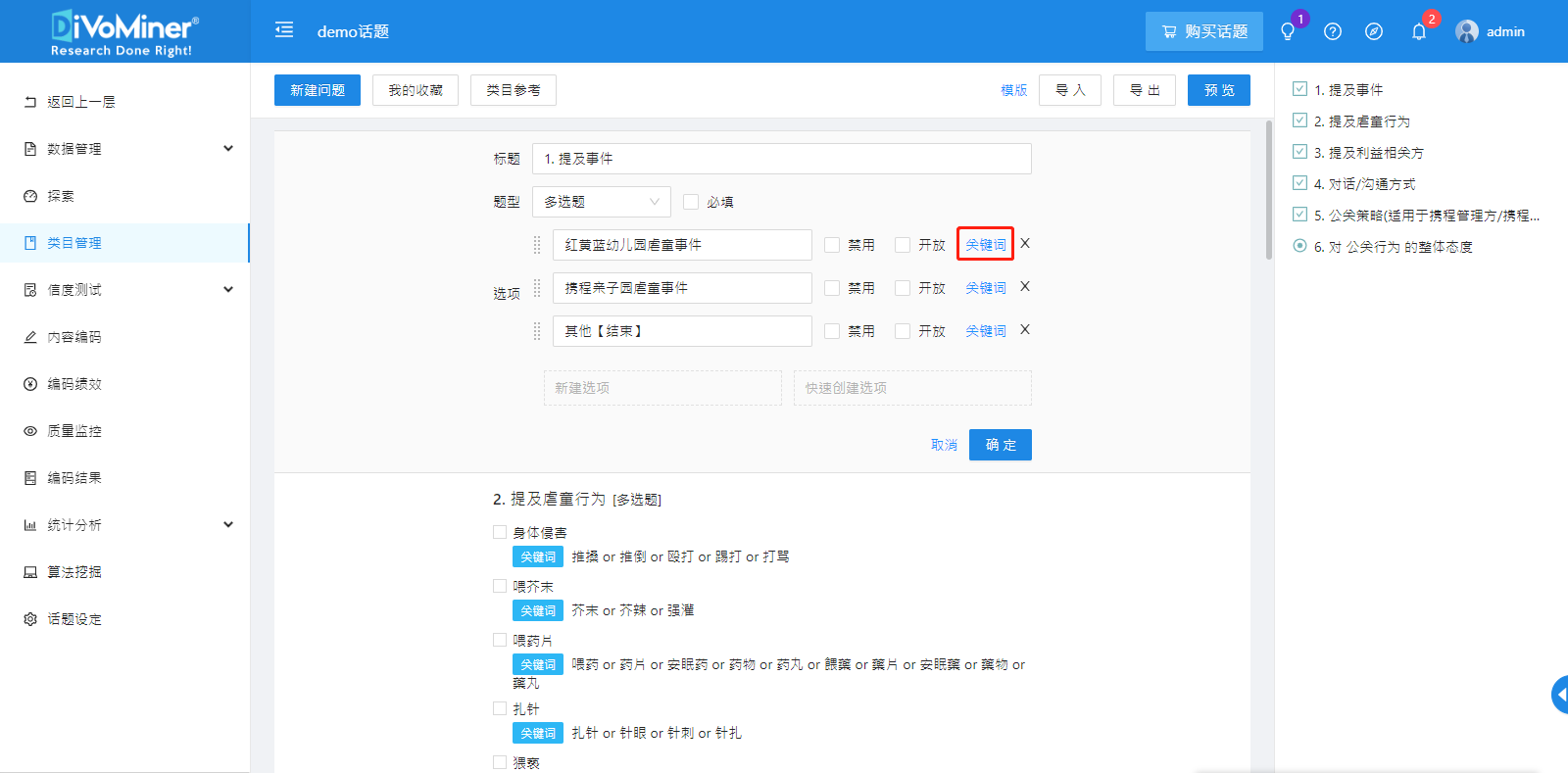Click the help question mark icon
Image resolution: width=1568 pixels, height=773 pixels.
point(1332,31)
